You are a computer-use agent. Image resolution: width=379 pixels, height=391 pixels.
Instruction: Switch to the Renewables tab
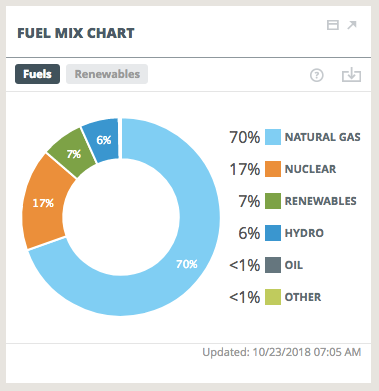(x=107, y=74)
